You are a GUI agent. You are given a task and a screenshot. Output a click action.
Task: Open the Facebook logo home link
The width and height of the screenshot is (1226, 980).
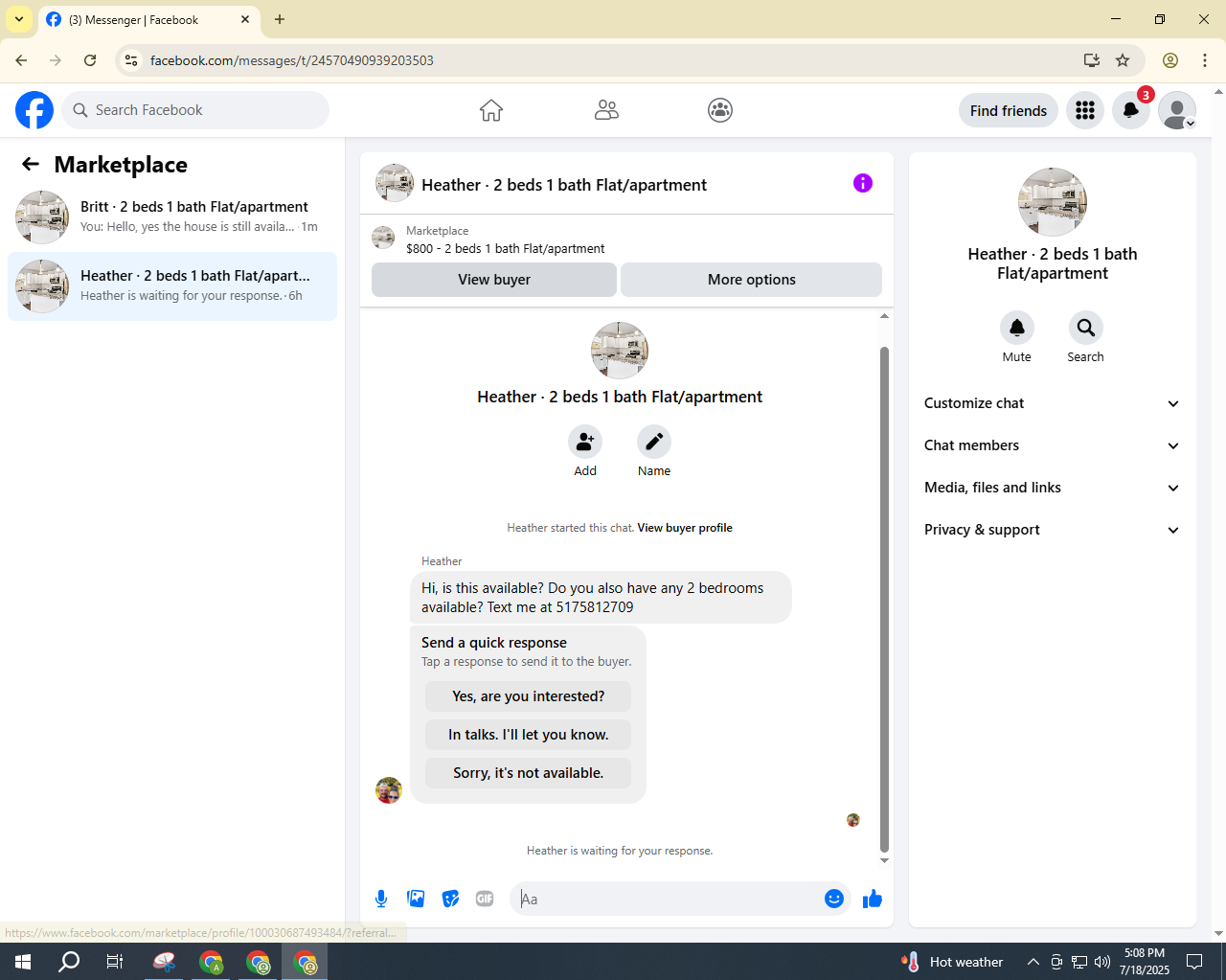pos(34,110)
